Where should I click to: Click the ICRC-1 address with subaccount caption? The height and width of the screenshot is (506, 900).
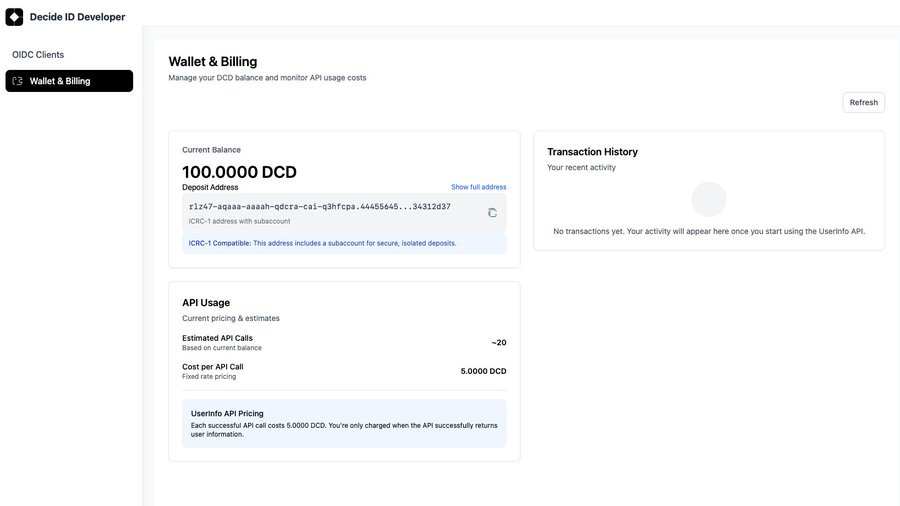pyautogui.click(x=239, y=221)
